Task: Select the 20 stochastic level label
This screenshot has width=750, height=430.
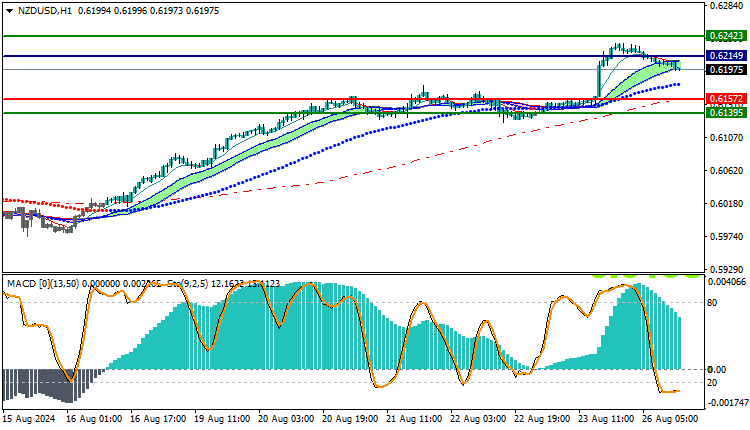Action: 712,383
